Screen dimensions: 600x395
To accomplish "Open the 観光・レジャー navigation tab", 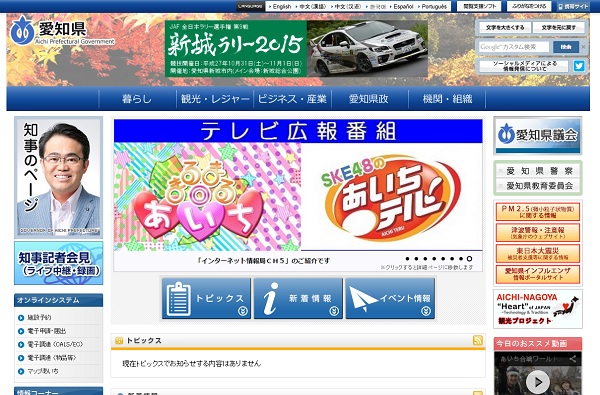I will coord(215,99).
